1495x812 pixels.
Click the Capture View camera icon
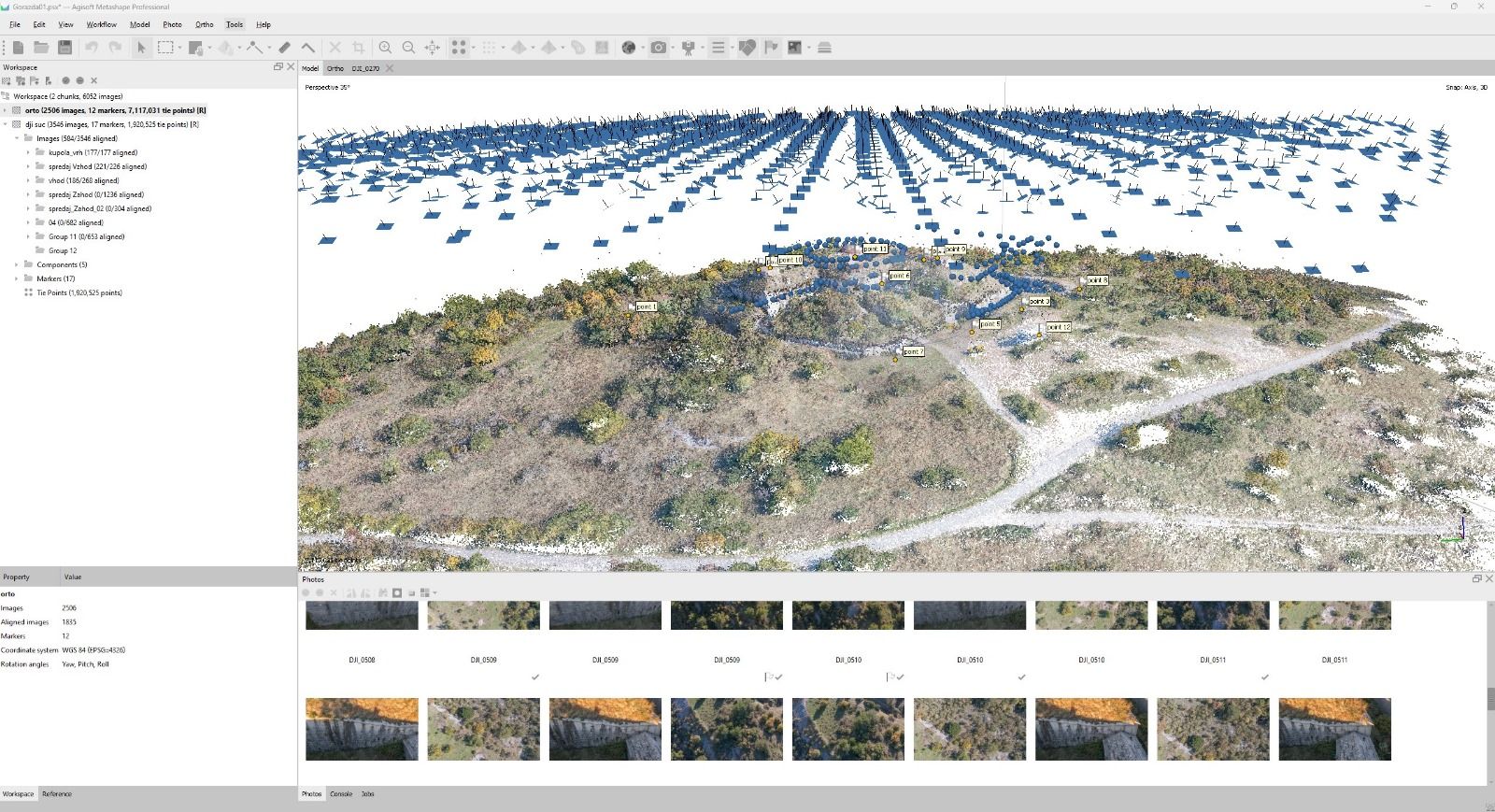coord(659,48)
